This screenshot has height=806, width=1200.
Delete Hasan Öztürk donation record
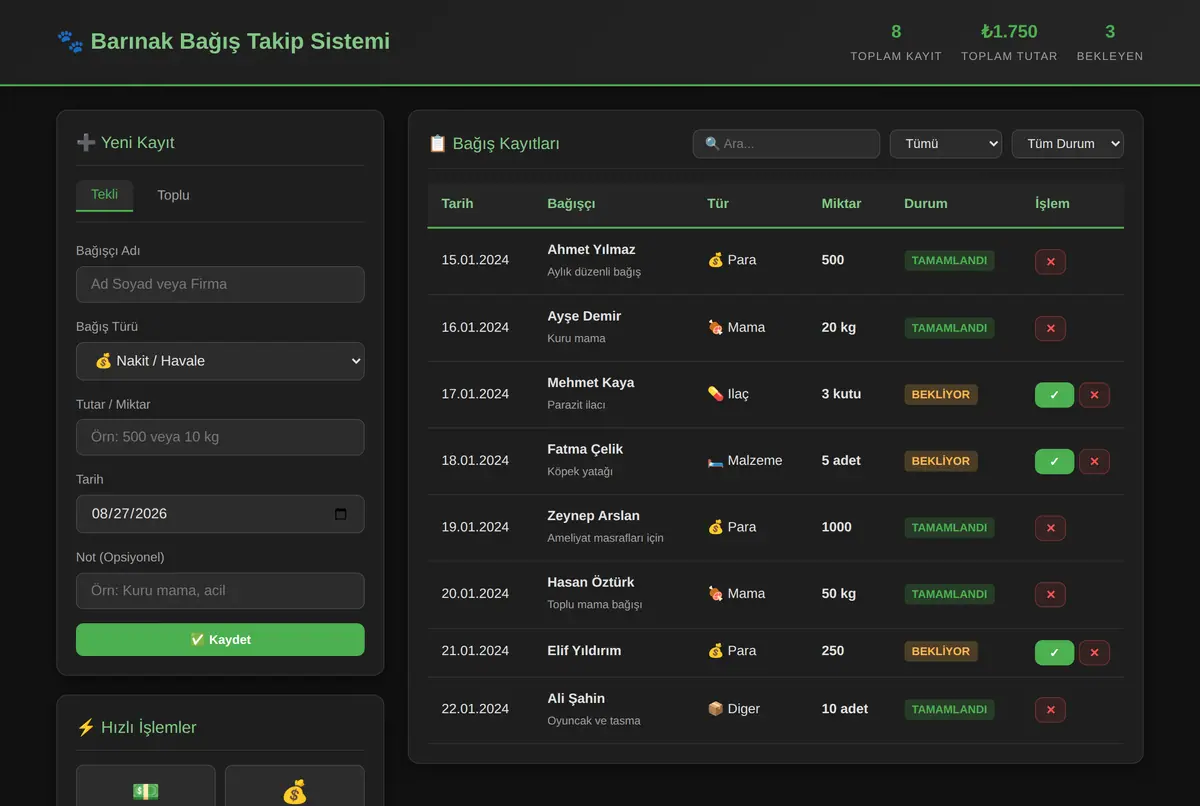tap(1050, 594)
